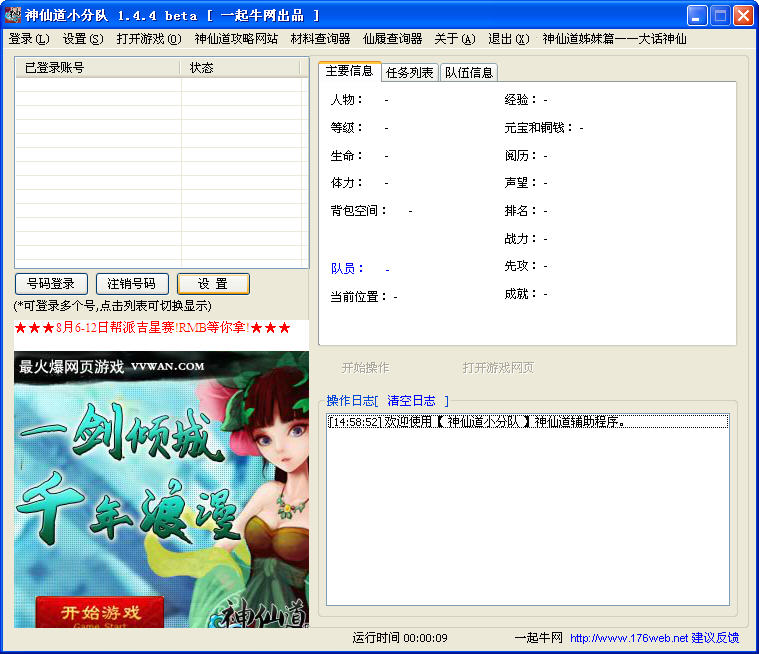Open the 关于 menu

[x=454, y=39]
